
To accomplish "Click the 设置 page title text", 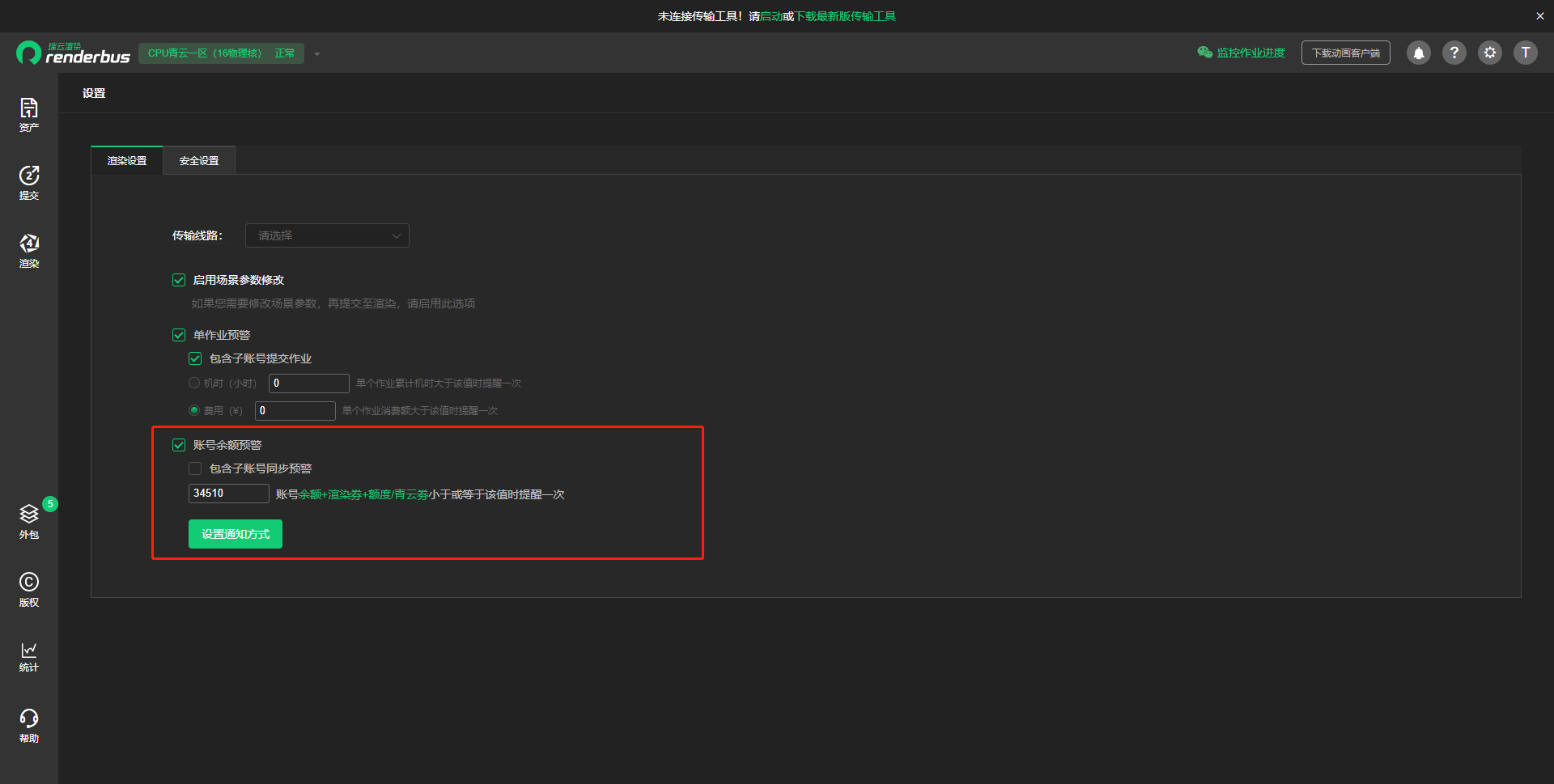I will click(94, 93).
